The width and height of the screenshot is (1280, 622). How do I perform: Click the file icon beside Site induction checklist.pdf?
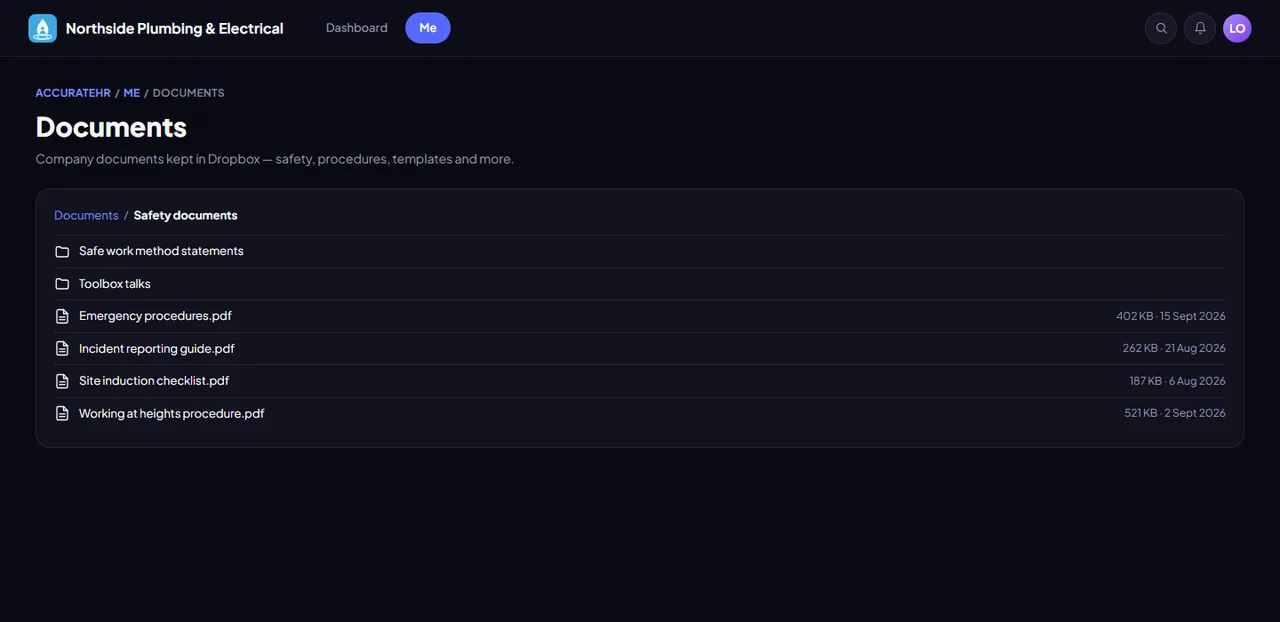62,381
